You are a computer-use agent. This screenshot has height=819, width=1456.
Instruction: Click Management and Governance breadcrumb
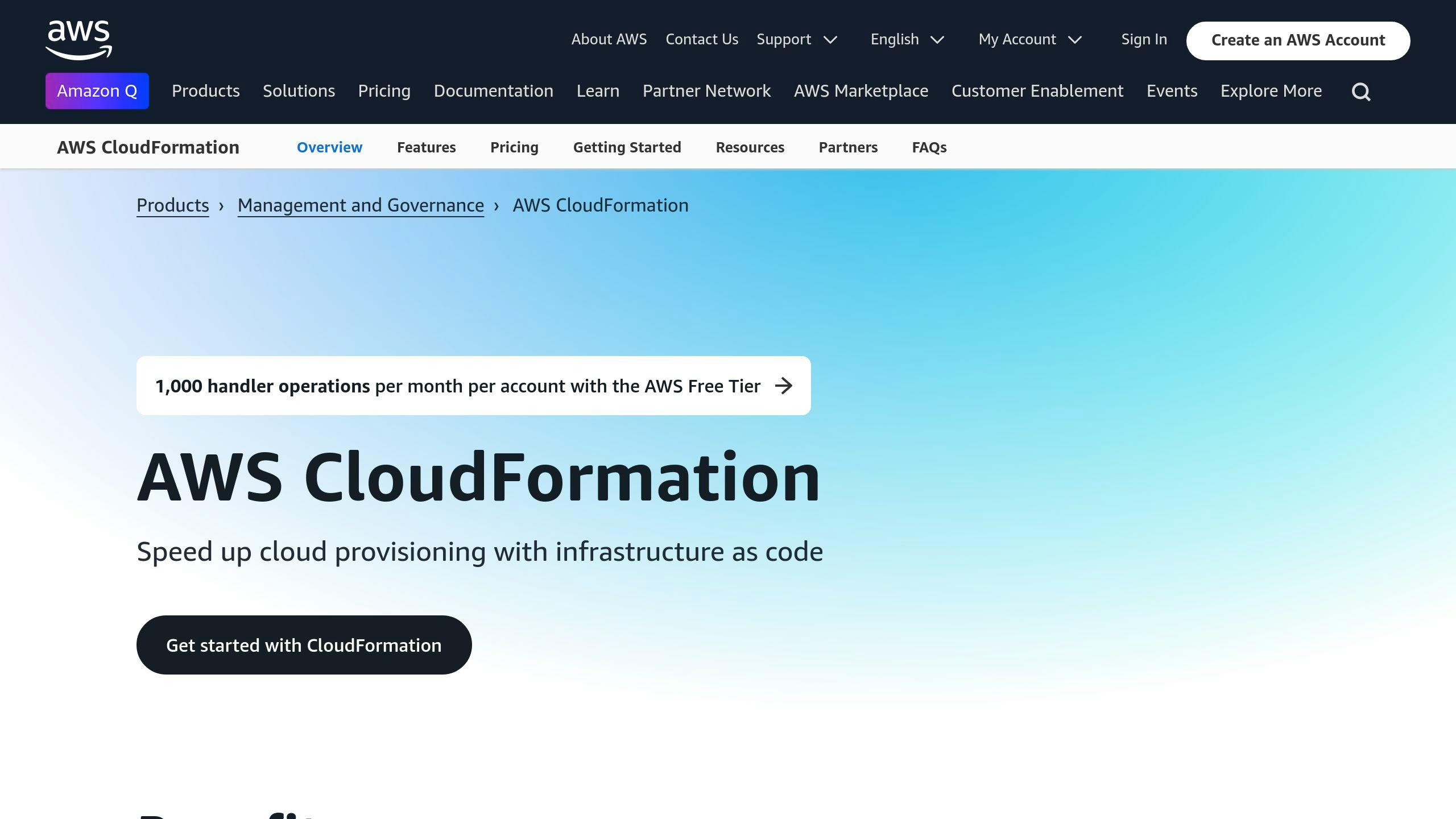[361, 205]
